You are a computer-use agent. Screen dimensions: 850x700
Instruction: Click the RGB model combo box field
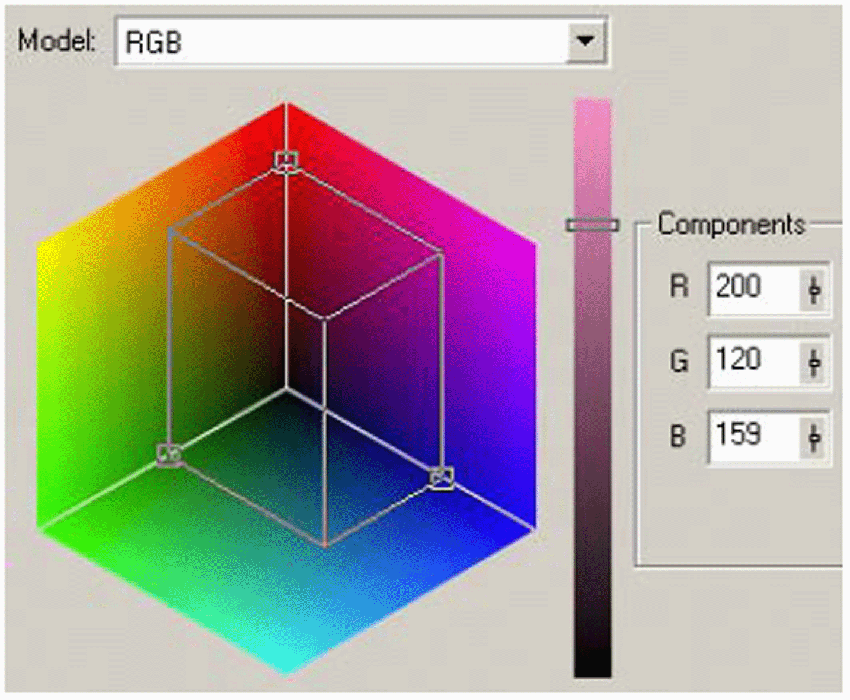pyautogui.click(x=361, y=41)
